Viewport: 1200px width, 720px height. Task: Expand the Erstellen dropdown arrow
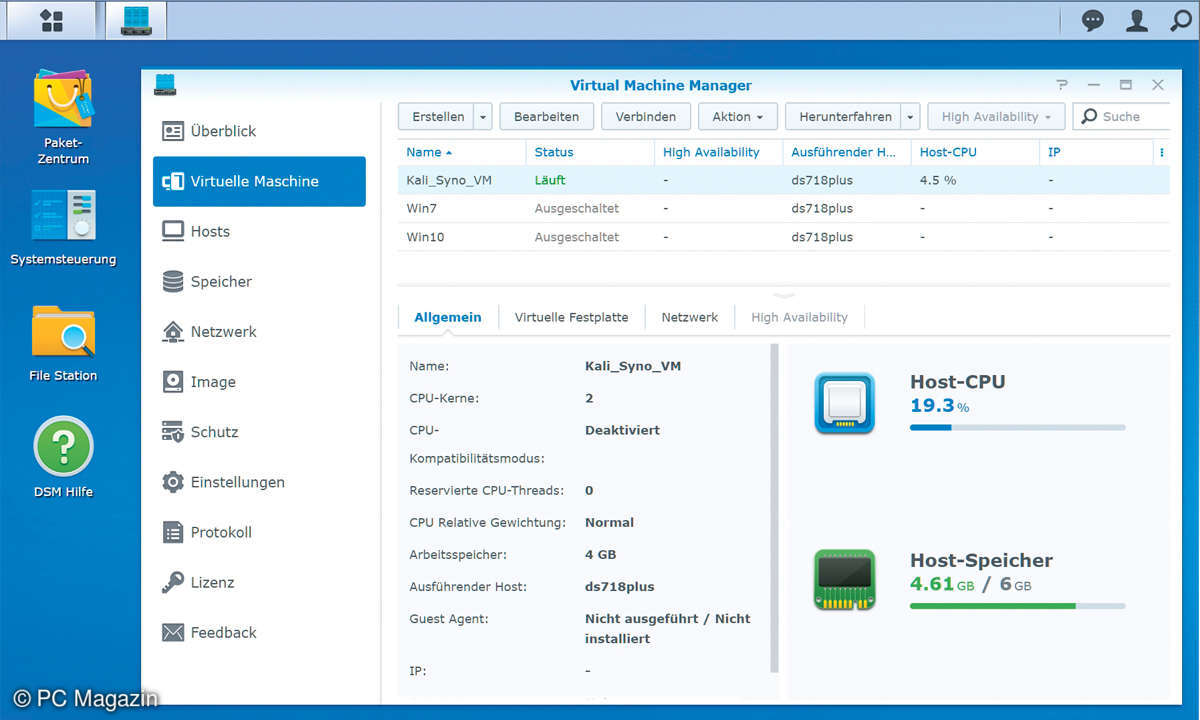coord(483,117)
